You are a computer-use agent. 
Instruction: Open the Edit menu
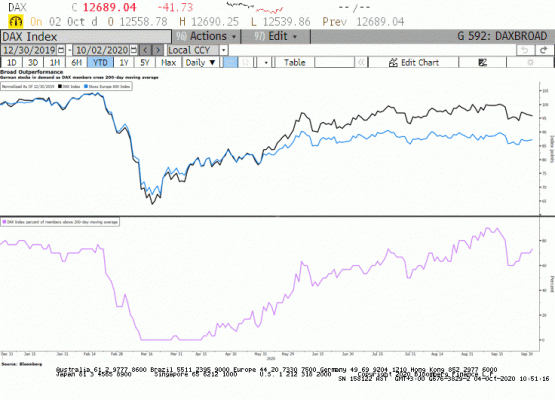pos(275,36)
